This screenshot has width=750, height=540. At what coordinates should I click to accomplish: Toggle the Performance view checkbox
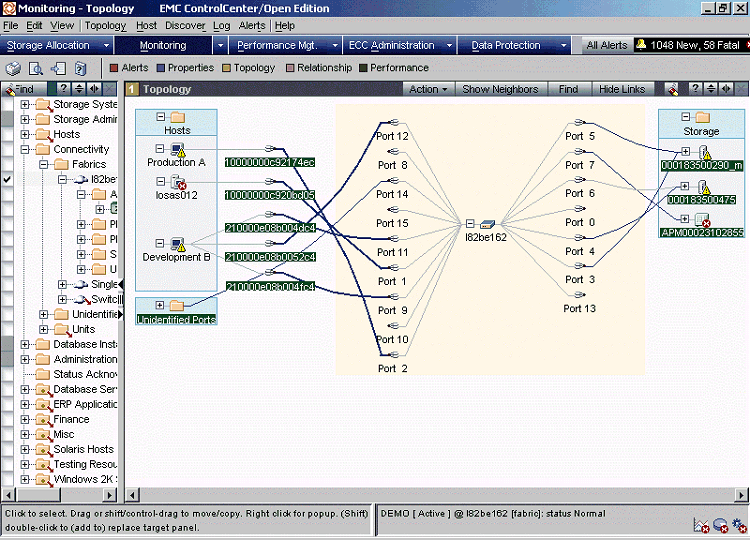point(363,68)
